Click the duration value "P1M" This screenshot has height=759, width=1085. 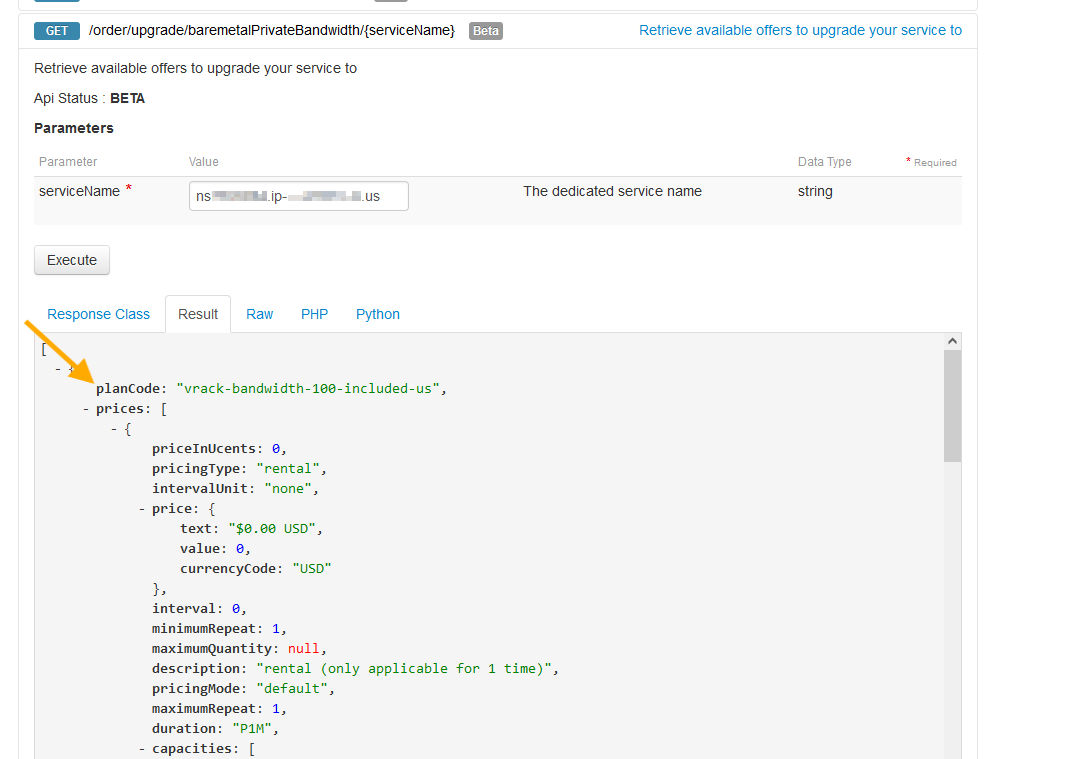(x=252, y=729)
